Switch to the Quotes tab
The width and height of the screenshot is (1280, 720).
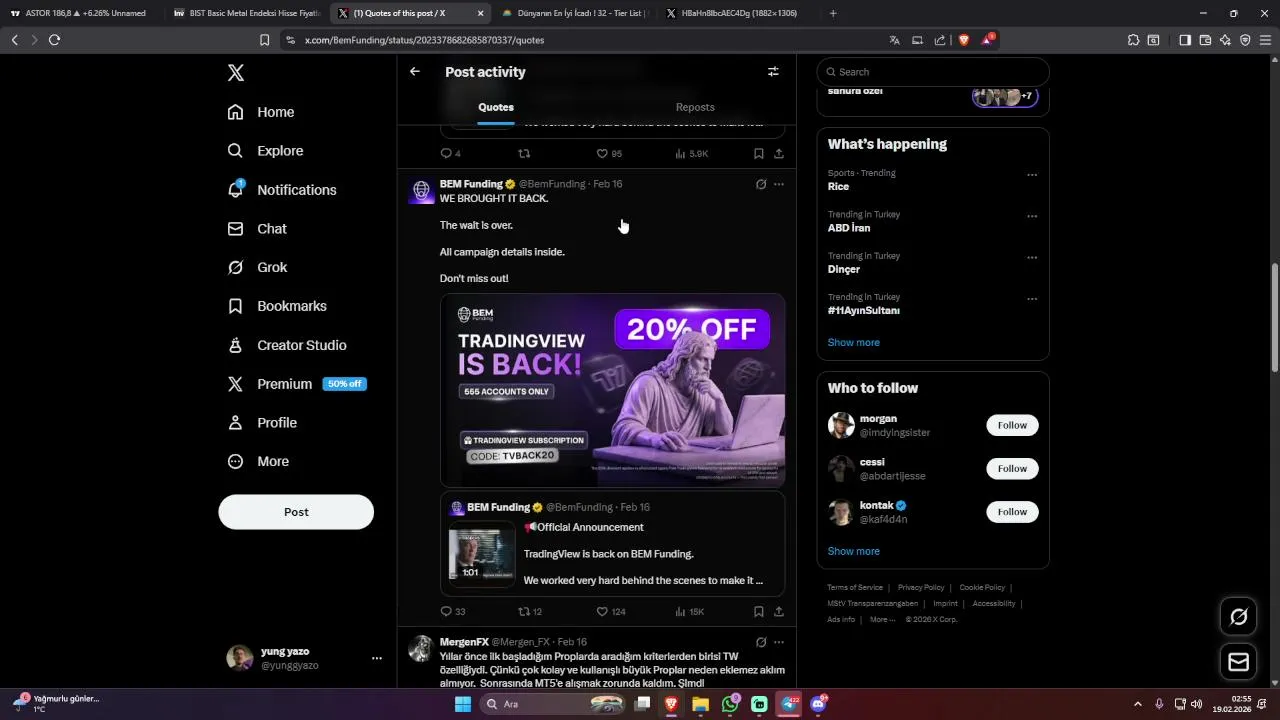[496, 107]
